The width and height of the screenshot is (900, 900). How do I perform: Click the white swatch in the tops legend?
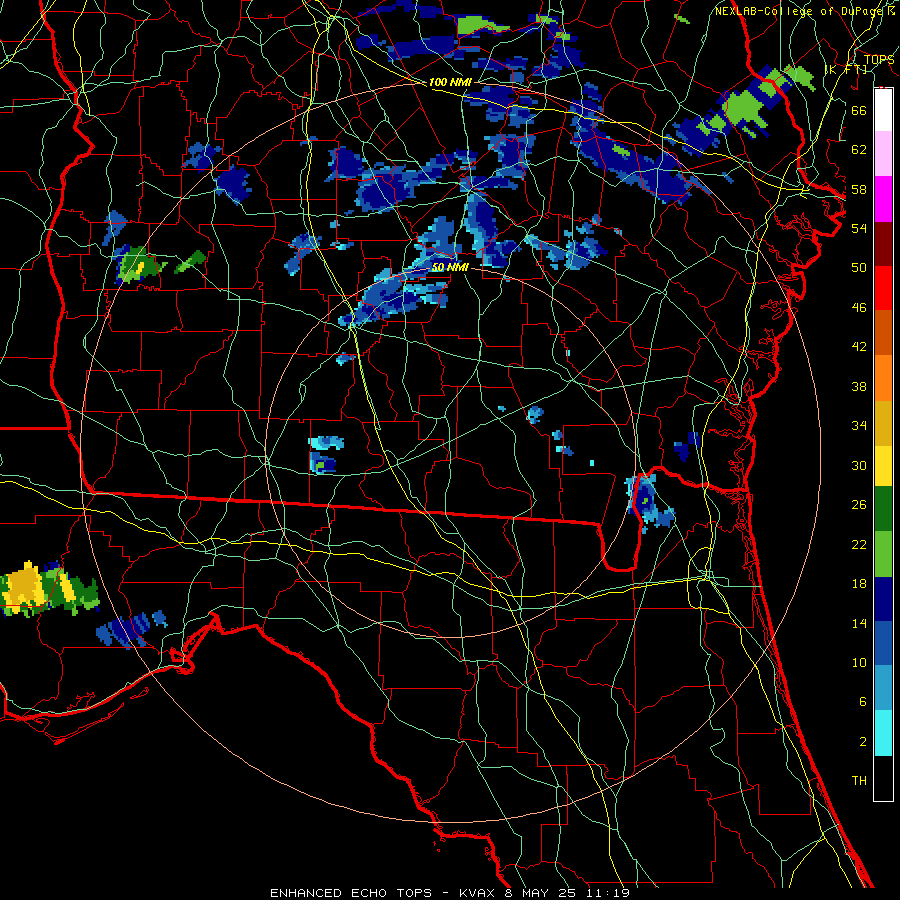click(883, 110)
